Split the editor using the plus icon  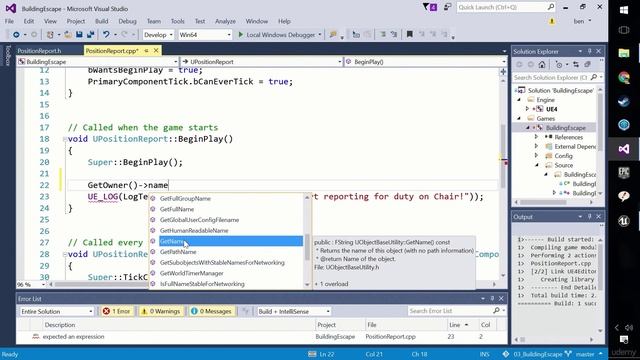tap(503, 71)
